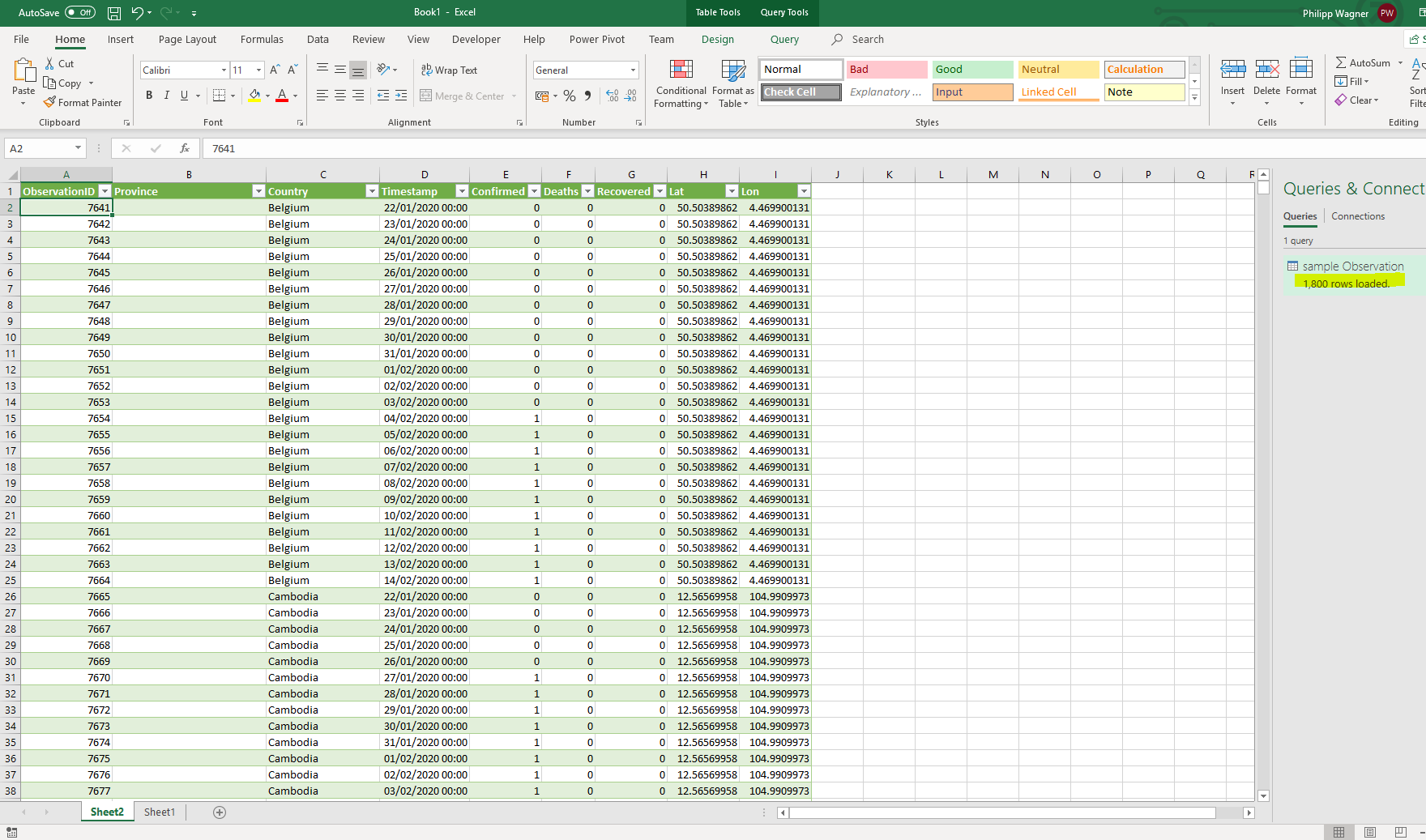Open Country column filter dropdown
The image size is (1426, 840).
[x=372, y=191]
